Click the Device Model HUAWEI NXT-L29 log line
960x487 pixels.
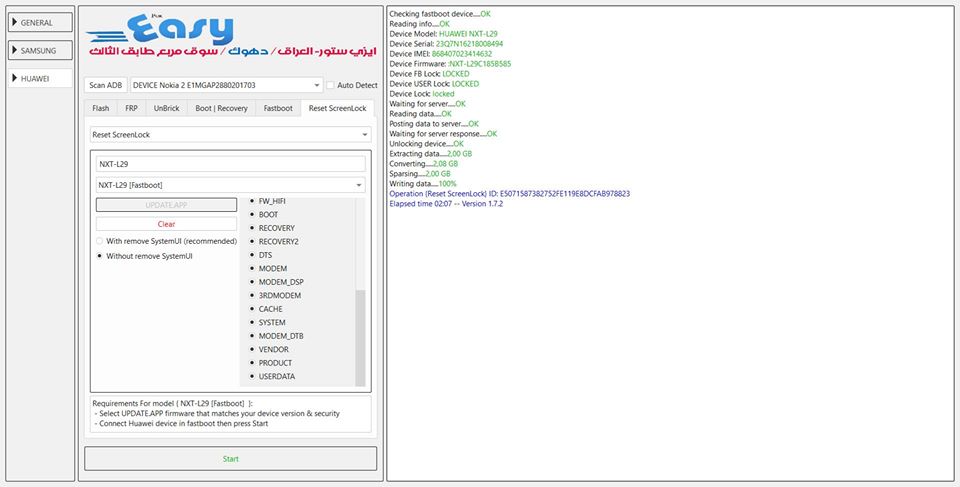(x=443, y=34)
